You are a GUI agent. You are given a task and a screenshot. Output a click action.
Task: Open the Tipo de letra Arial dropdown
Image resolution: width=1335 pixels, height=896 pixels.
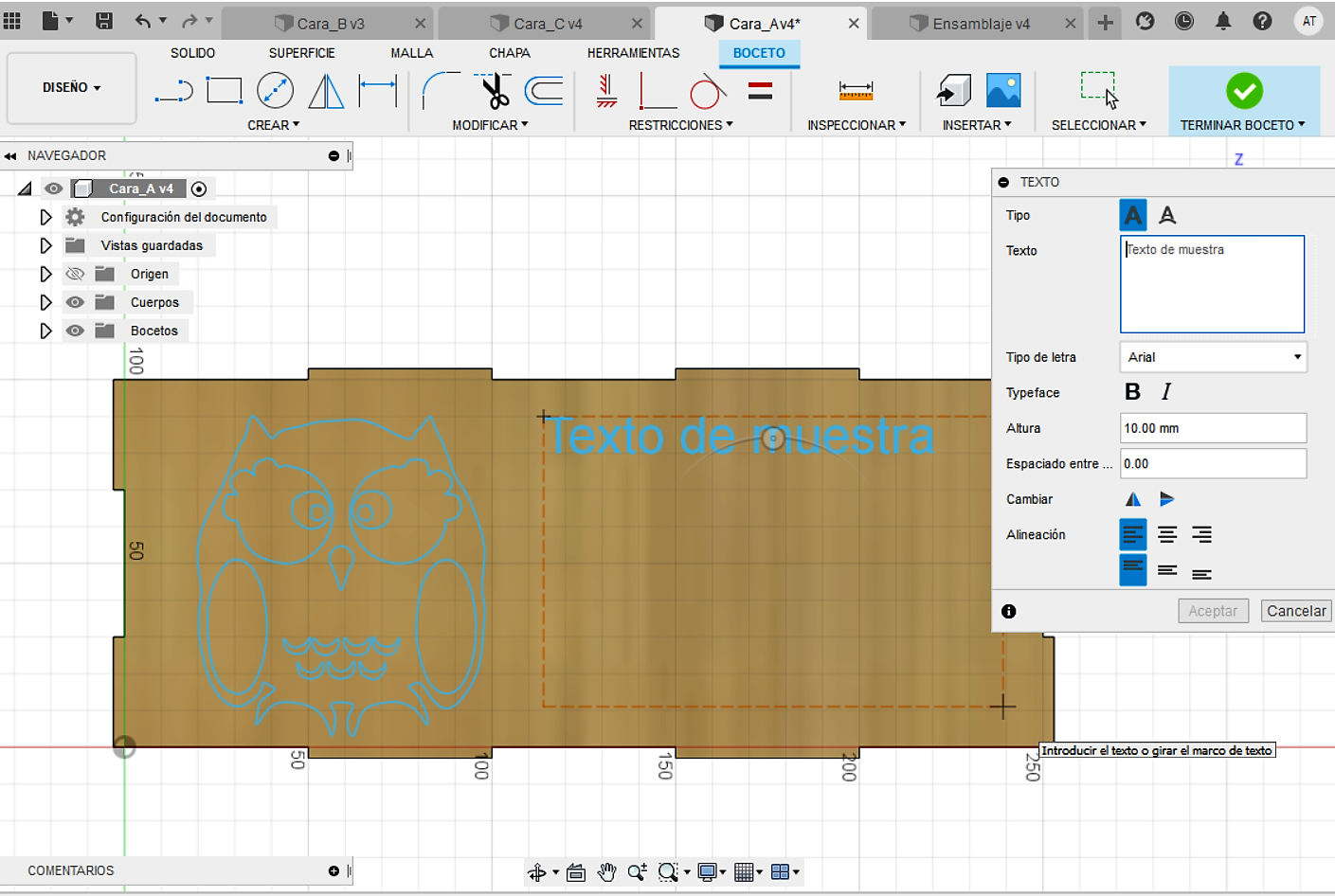[1213, 357]
